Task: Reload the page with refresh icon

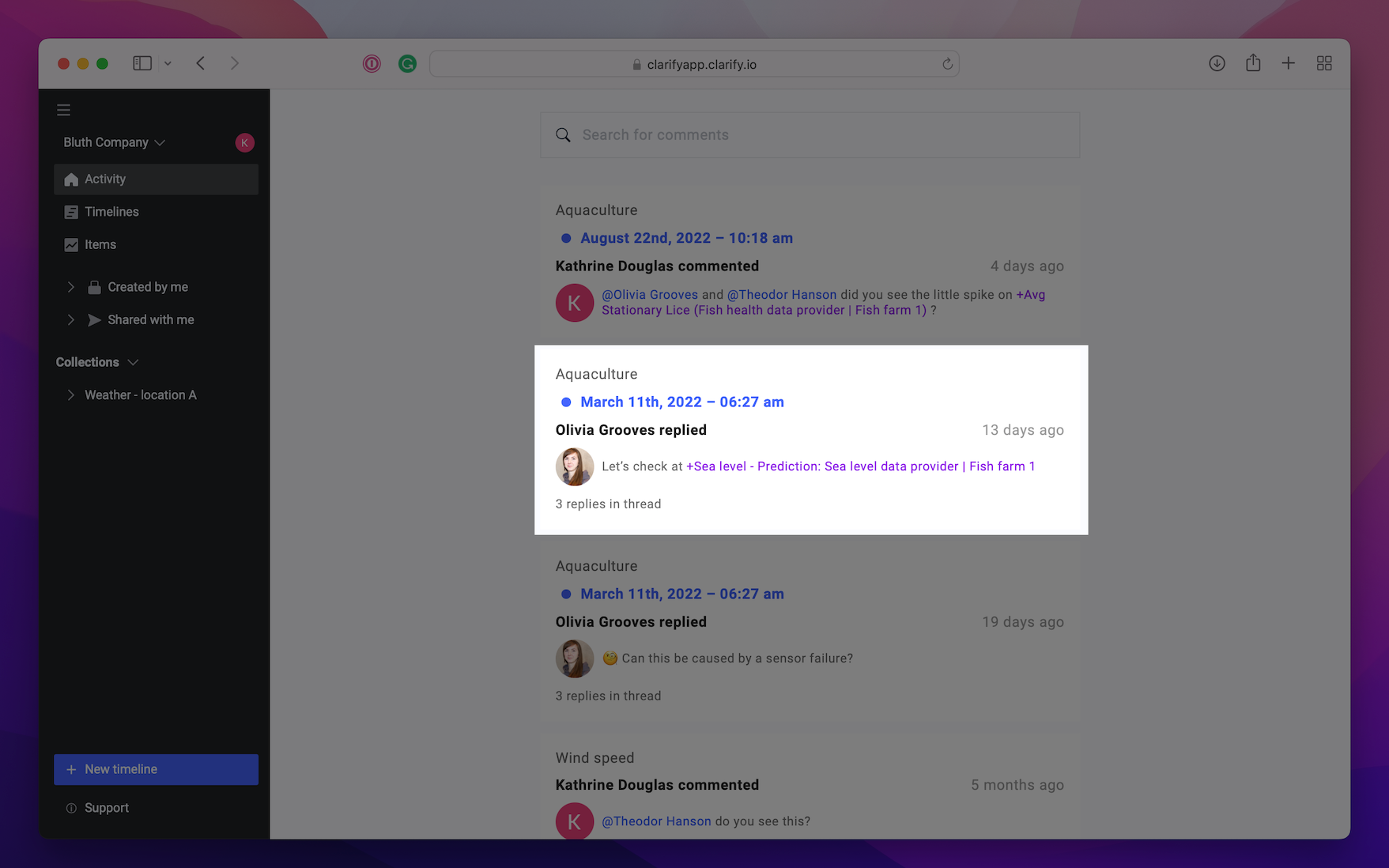Action: [947, 64]
